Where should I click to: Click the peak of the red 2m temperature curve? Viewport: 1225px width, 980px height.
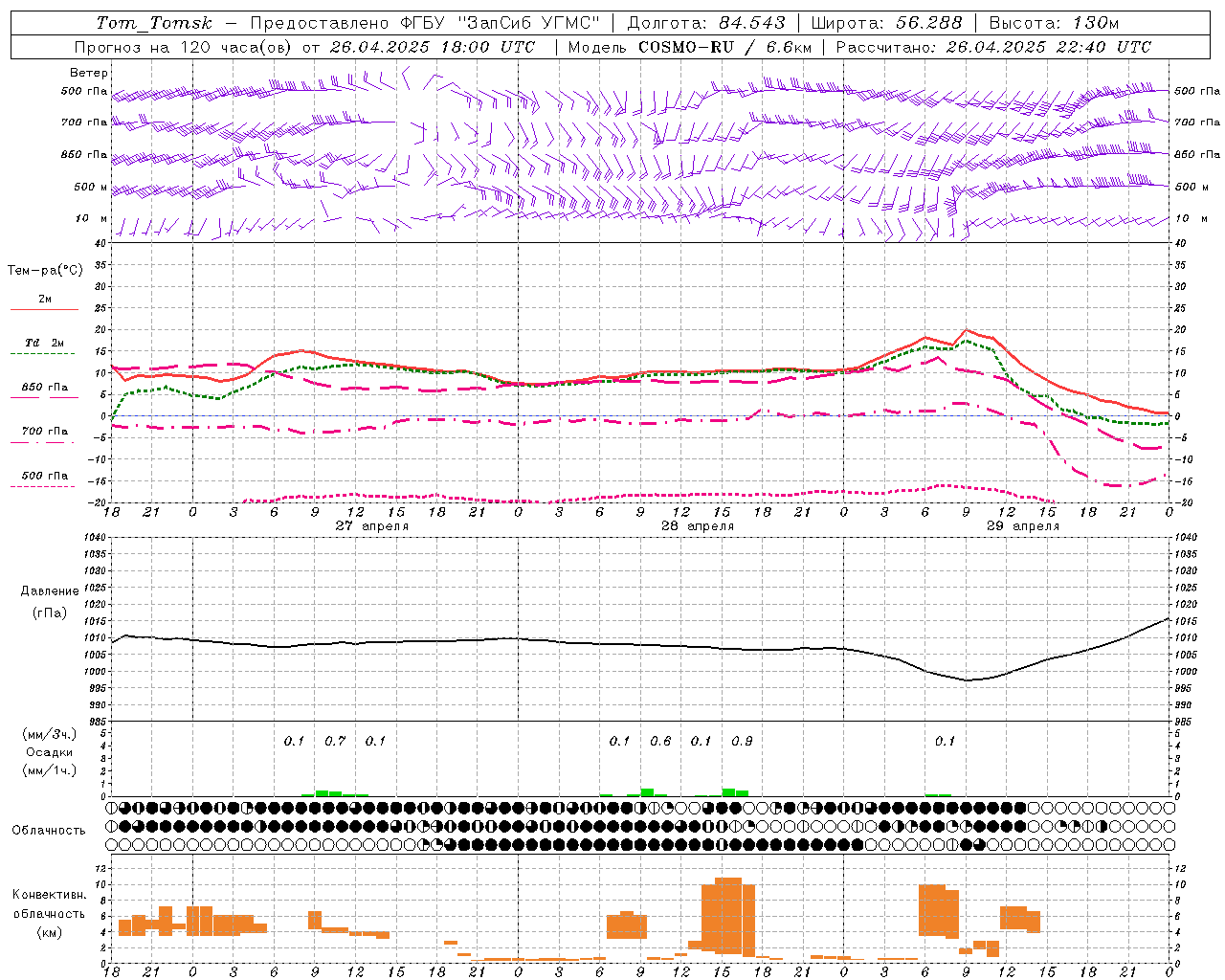(966, 330)
